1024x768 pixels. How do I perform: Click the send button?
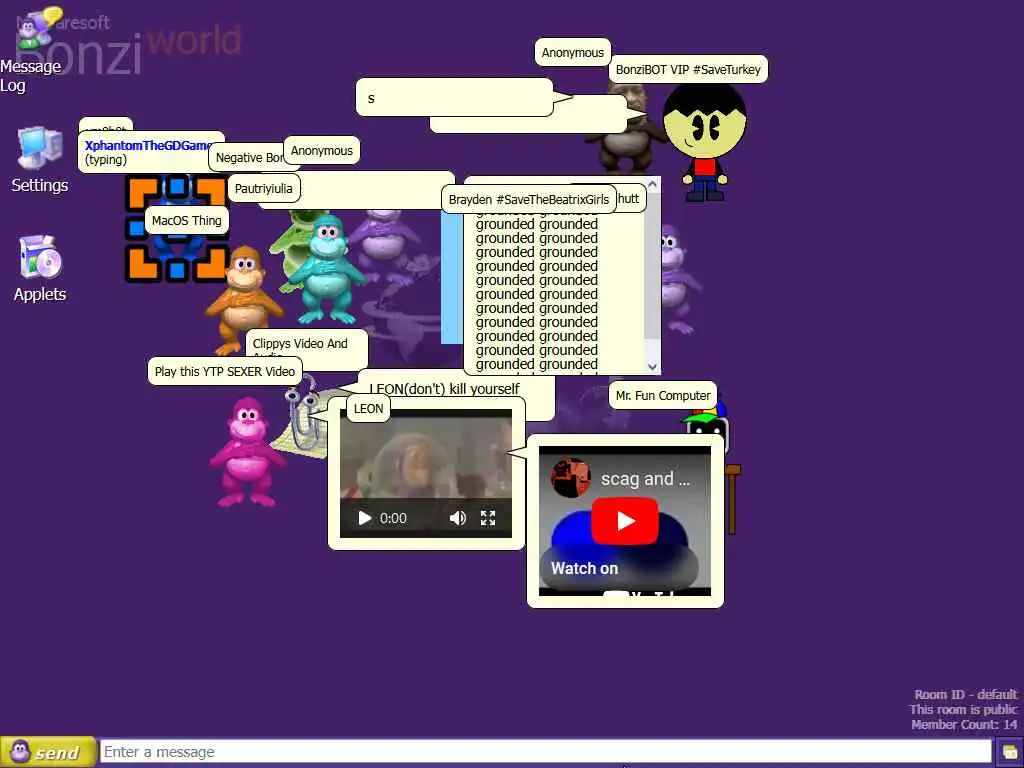(x=48, y=752)
